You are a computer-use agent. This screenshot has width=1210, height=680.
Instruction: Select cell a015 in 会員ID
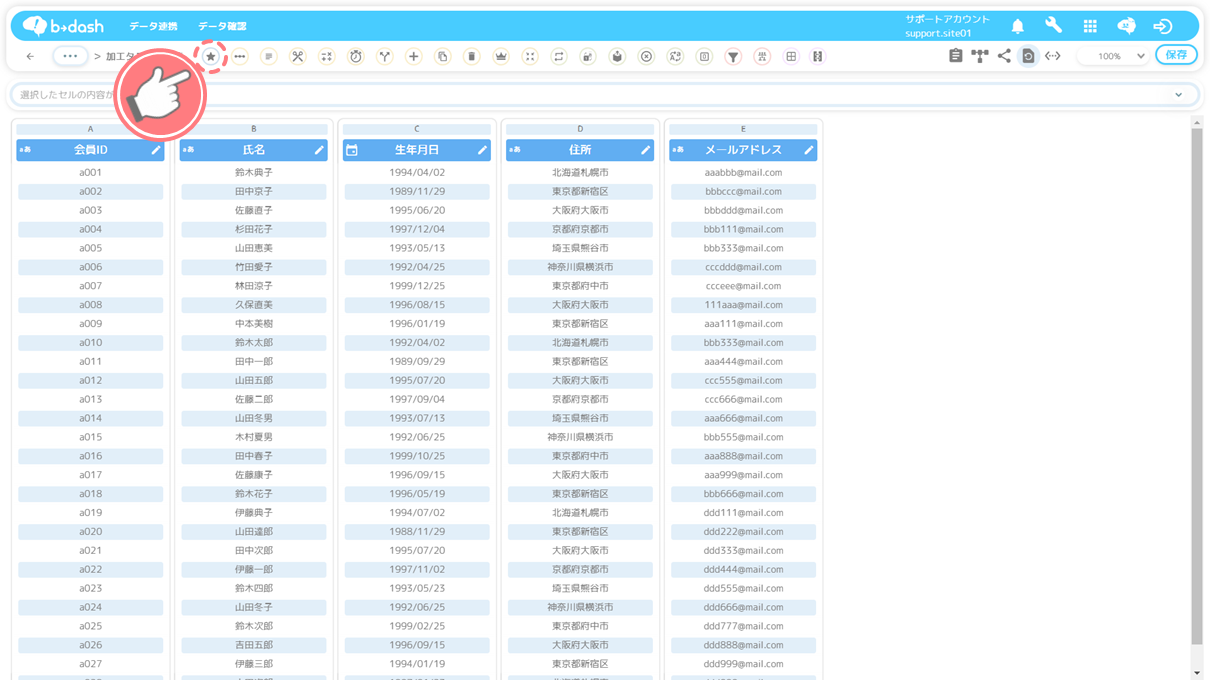(90, 437)
